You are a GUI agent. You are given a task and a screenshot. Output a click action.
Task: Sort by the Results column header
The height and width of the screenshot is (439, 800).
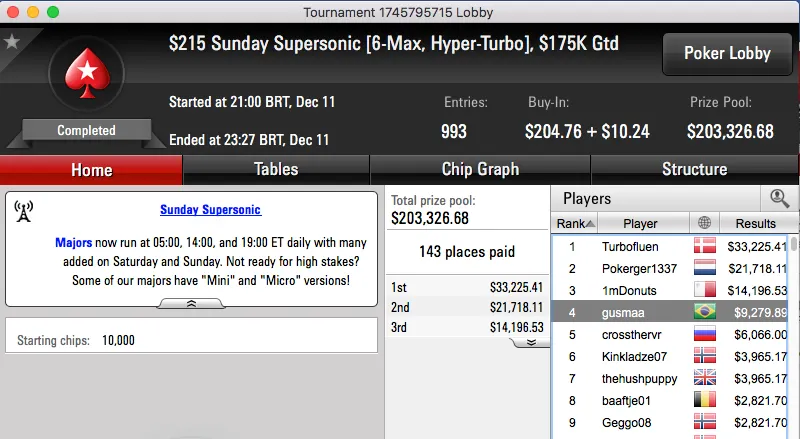754,223
